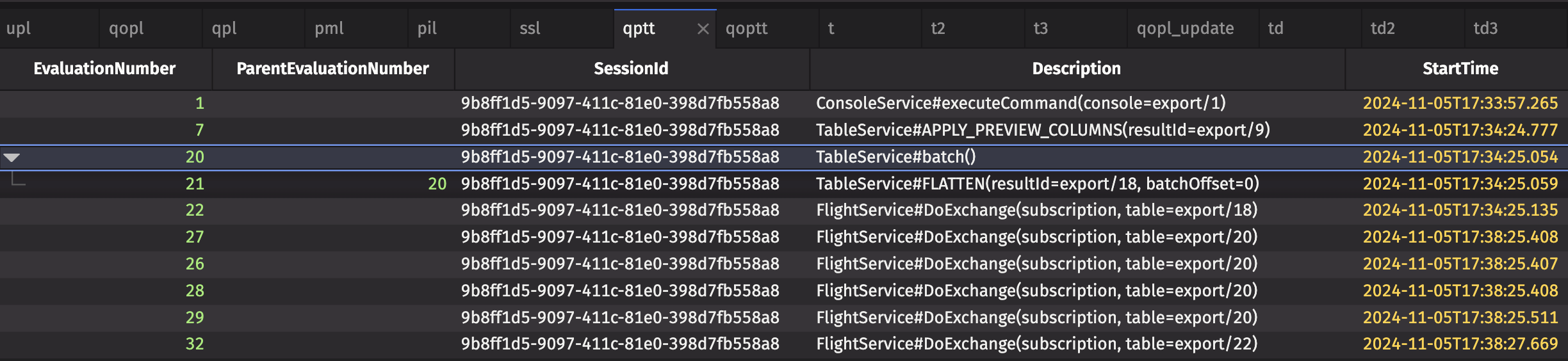
Task: Open the qopl_update tab
Action: 1185,29
